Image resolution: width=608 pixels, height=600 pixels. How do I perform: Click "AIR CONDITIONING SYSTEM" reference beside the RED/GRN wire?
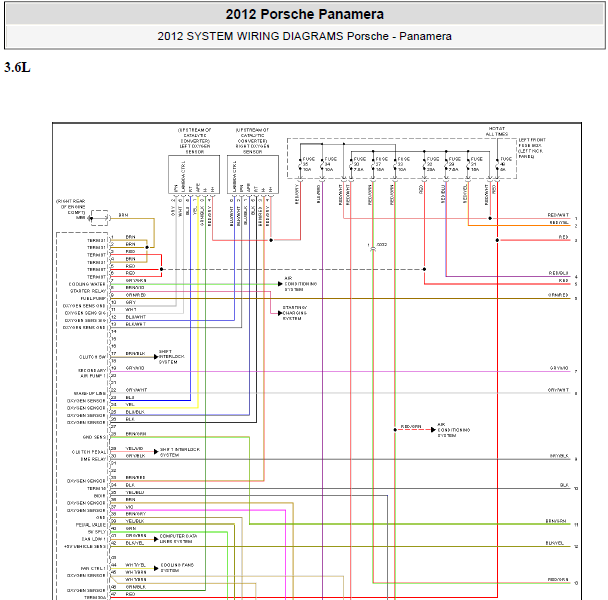(x=454, y=430)
